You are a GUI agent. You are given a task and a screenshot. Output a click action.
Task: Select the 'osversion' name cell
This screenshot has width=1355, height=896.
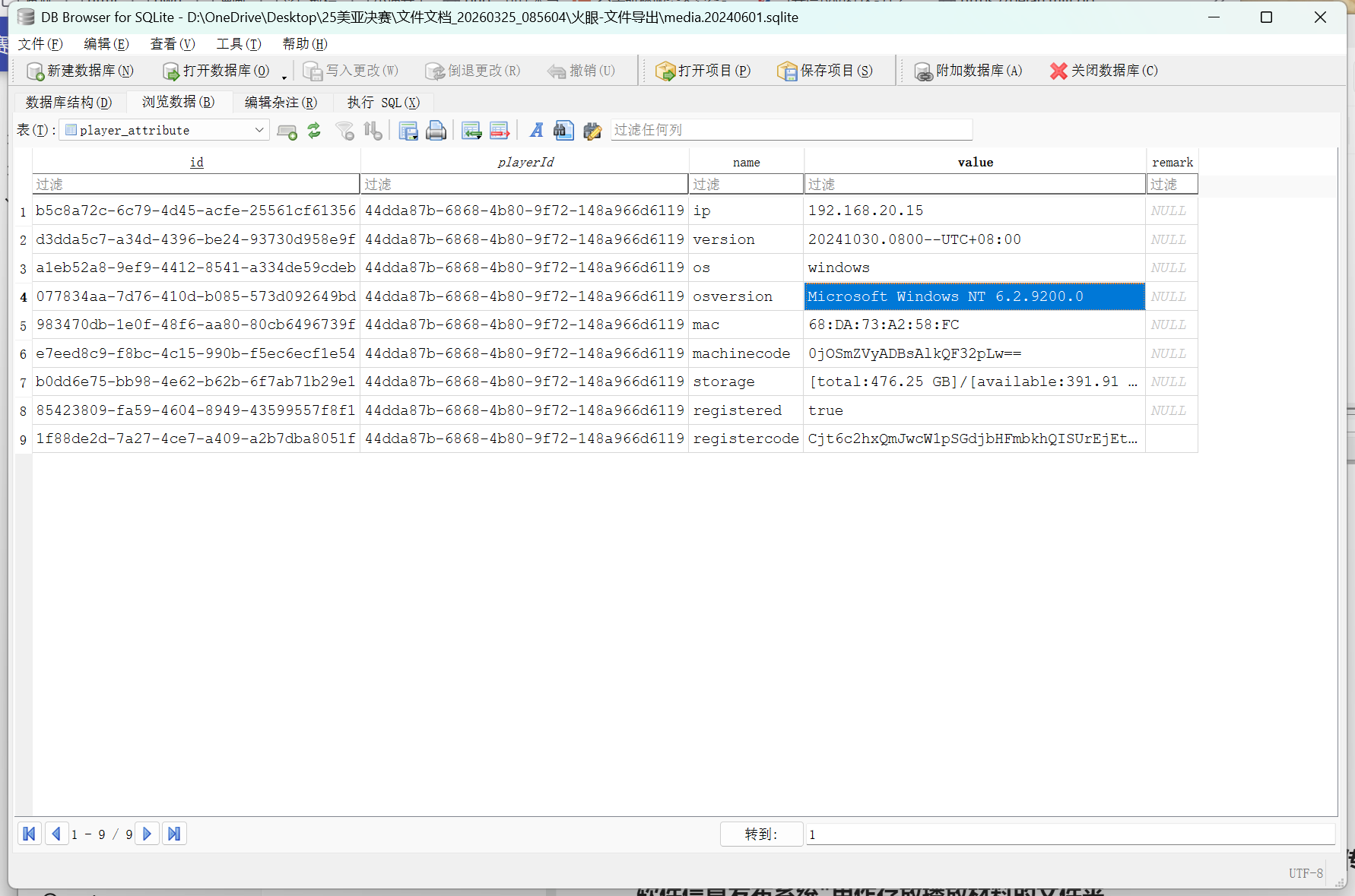[x=746, y=296]
